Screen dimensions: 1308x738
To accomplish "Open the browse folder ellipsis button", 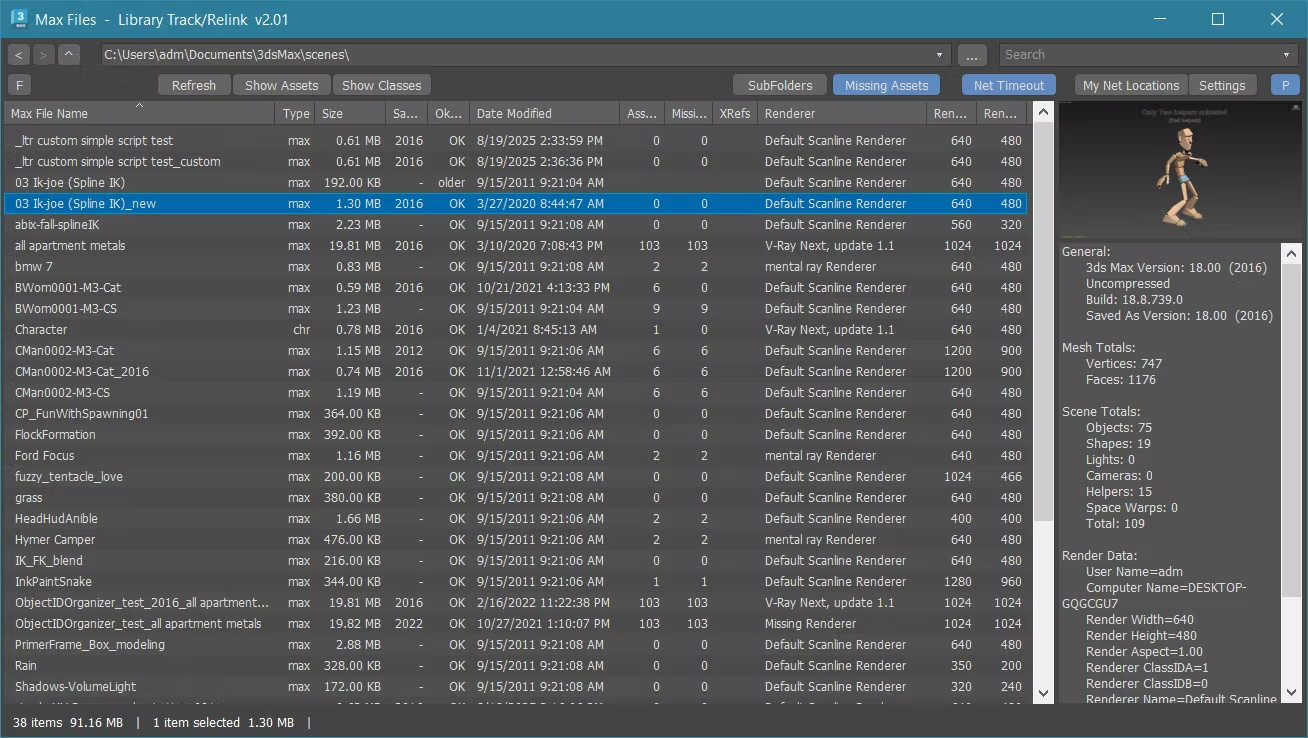I will coord(972,55).
